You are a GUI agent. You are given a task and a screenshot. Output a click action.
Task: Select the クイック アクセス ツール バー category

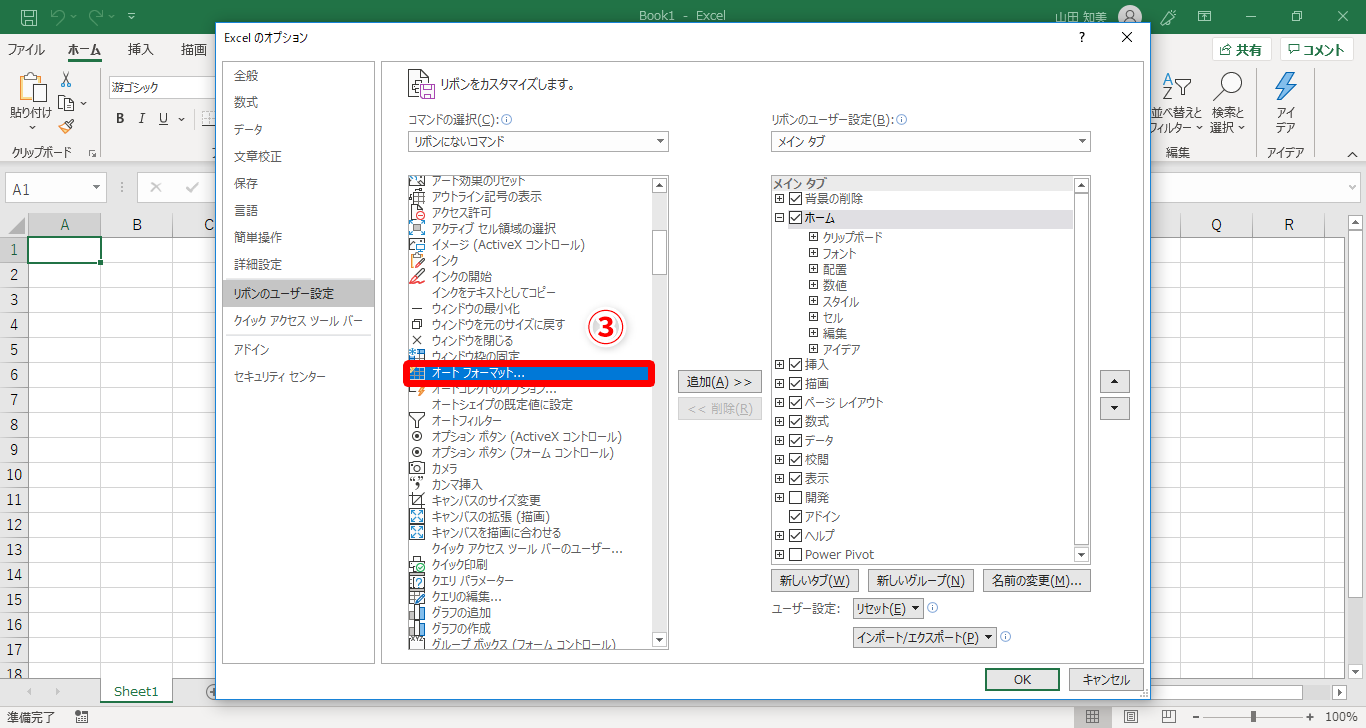click(x=298, y=322)
